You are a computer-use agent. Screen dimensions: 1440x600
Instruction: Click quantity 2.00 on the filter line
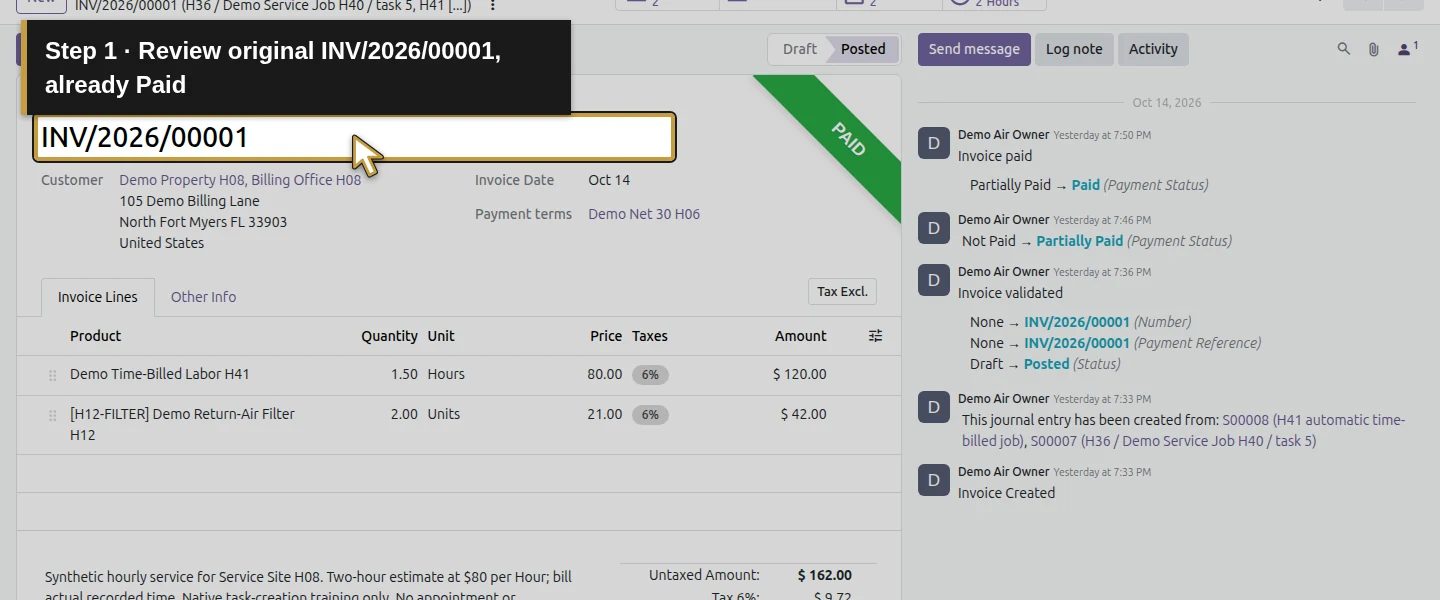click(x=404, y=414)
